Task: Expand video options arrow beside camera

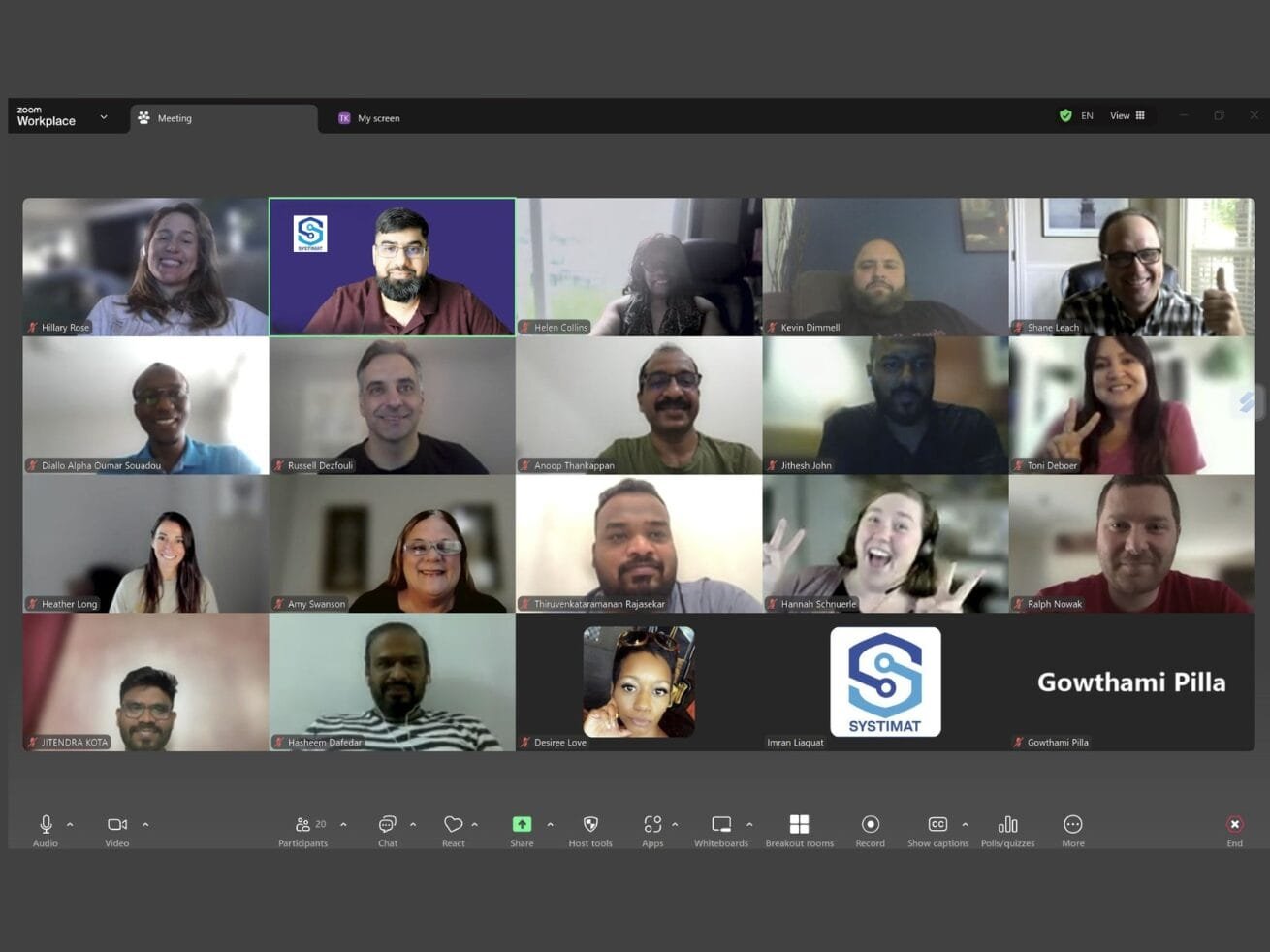Action: coord(145,825)
